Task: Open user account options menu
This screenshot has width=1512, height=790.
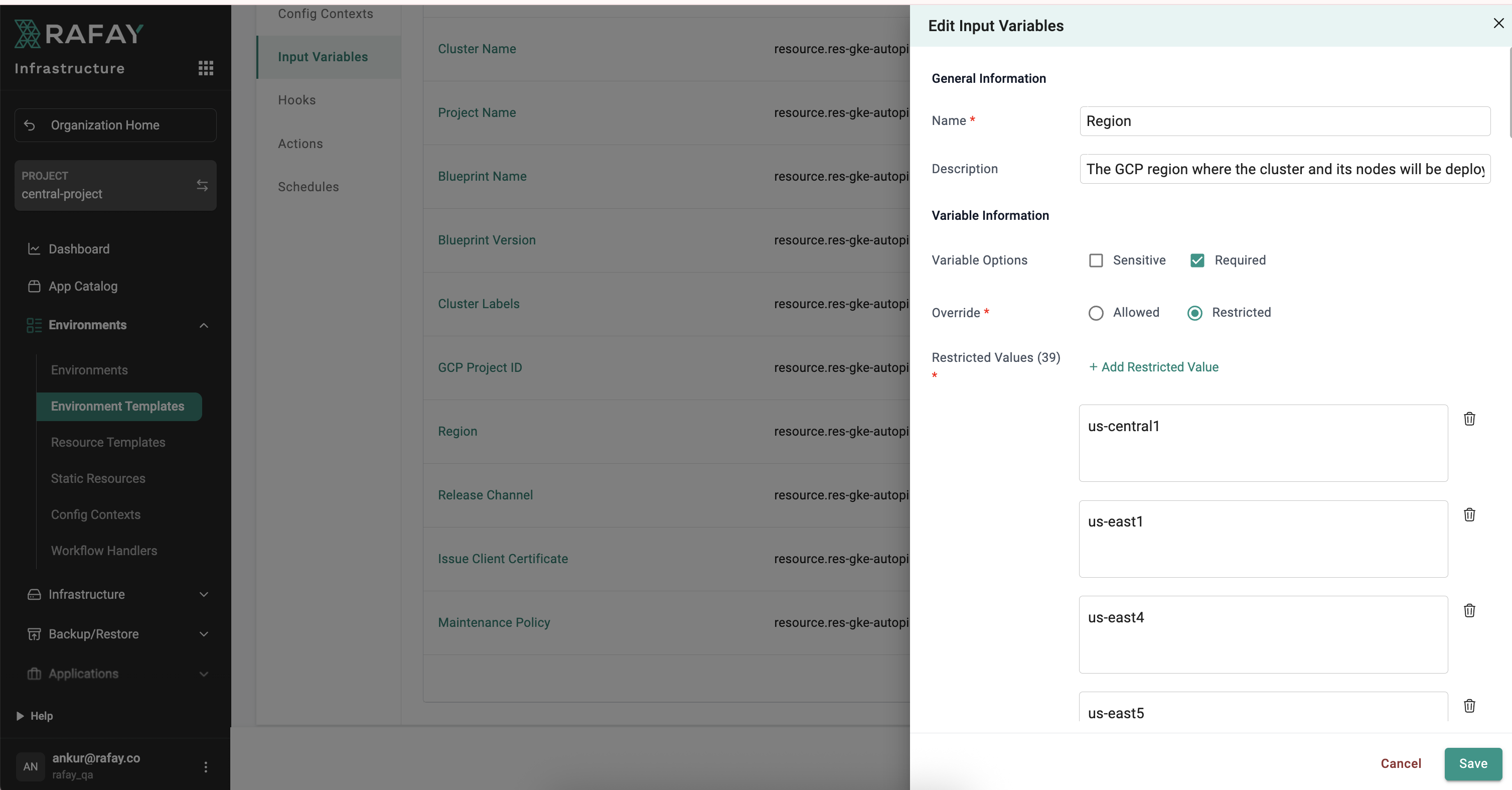Action: click(x=206, y=766)
